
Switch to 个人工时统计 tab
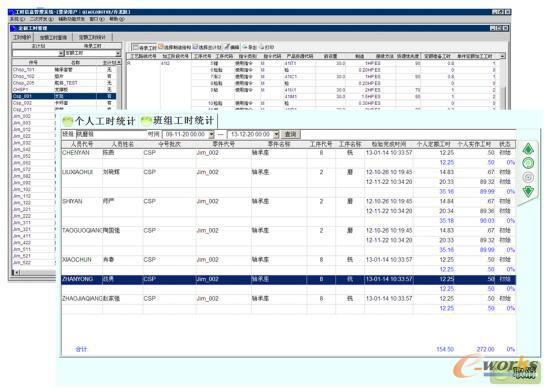(x=99, y=121)
